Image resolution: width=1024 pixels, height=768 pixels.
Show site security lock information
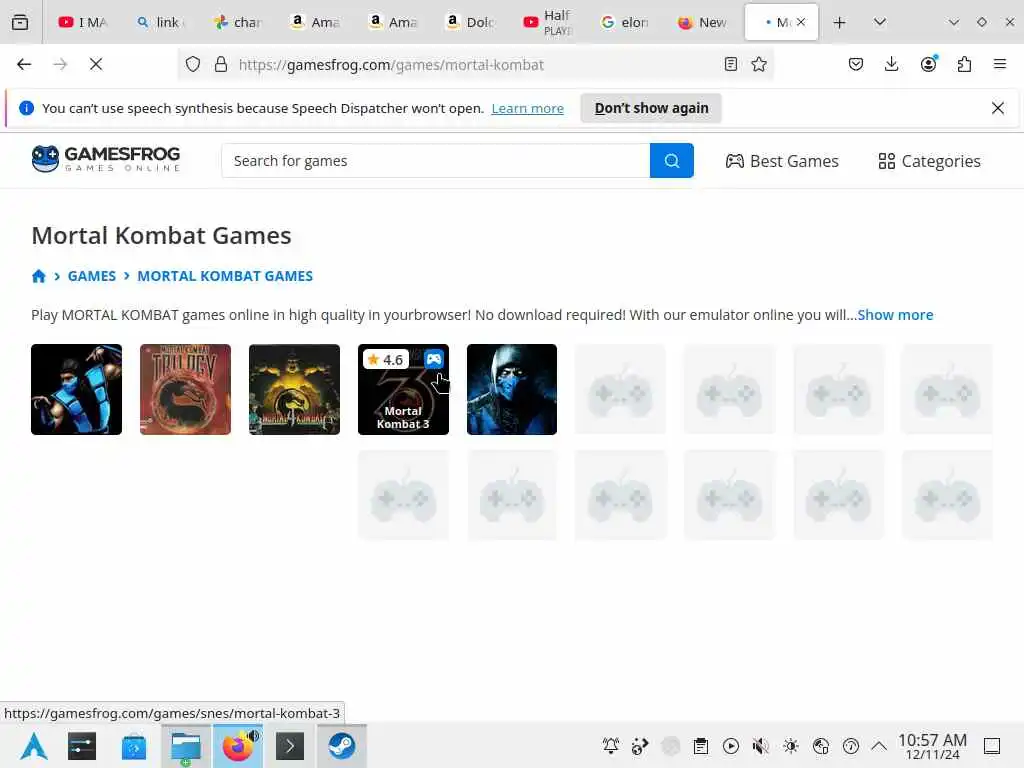coord(221,64)
